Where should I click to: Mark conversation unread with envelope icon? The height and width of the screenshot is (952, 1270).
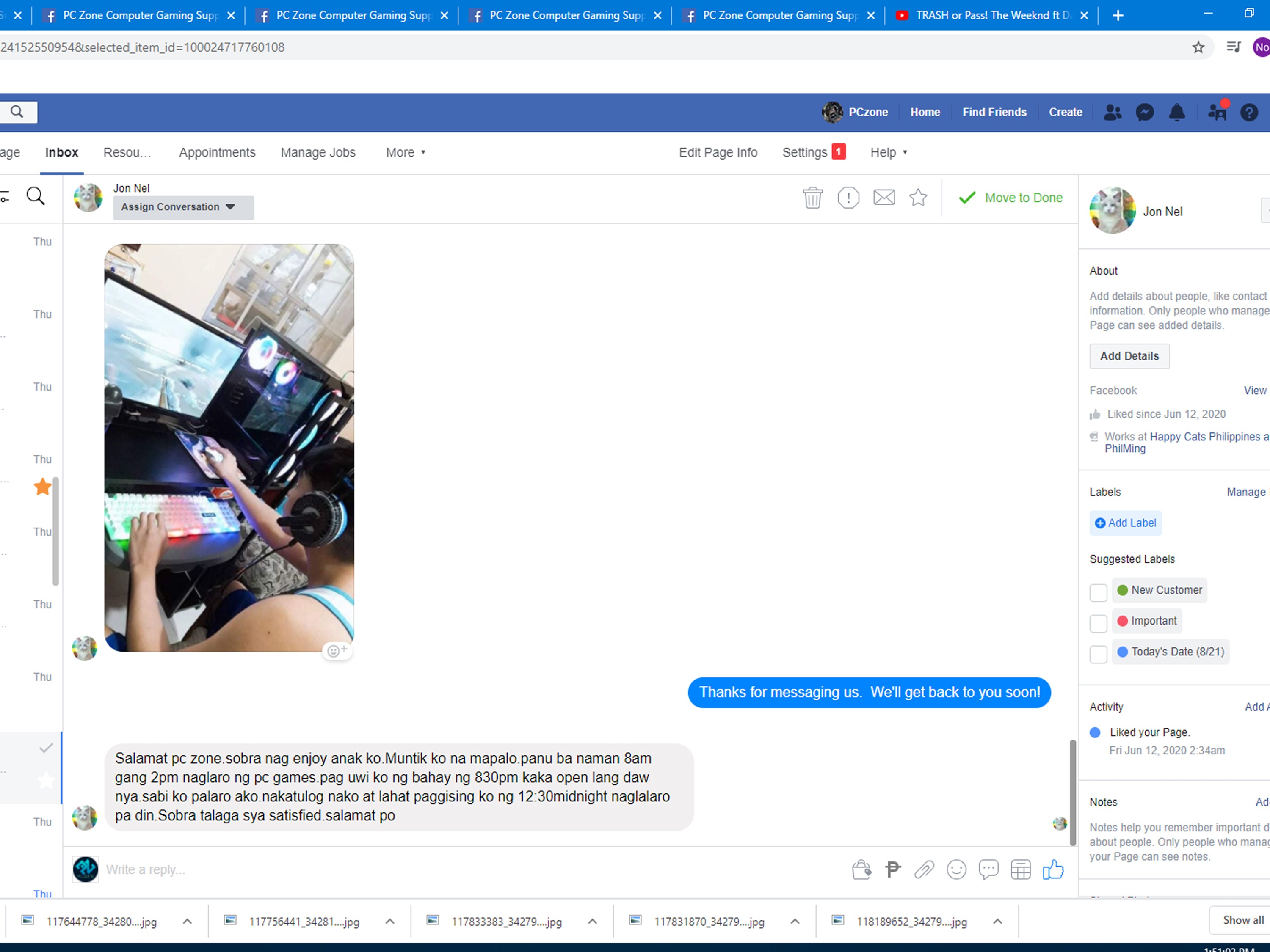click(883, 198)
